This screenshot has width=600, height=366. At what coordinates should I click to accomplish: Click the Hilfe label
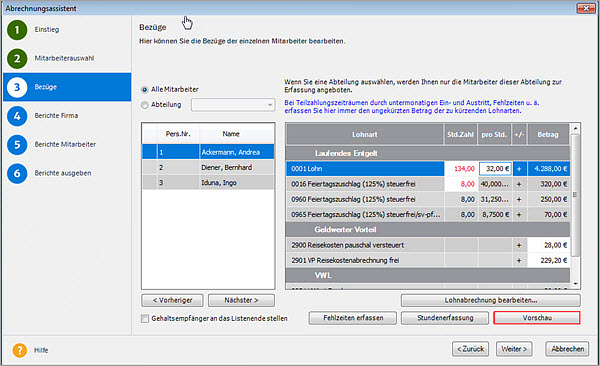point(41,350)
